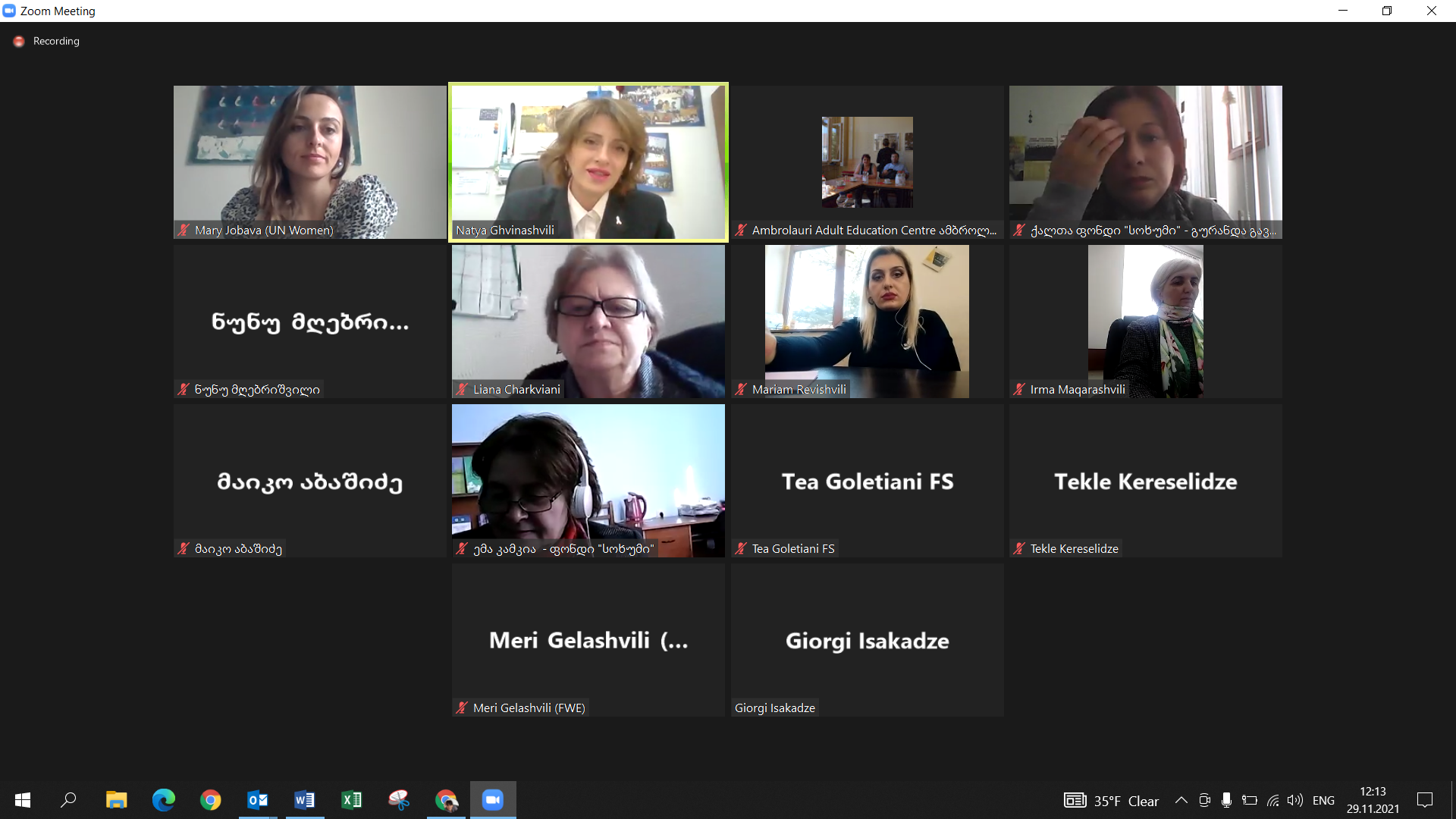Toggle the system volume speaker icon

[1295, 801]
